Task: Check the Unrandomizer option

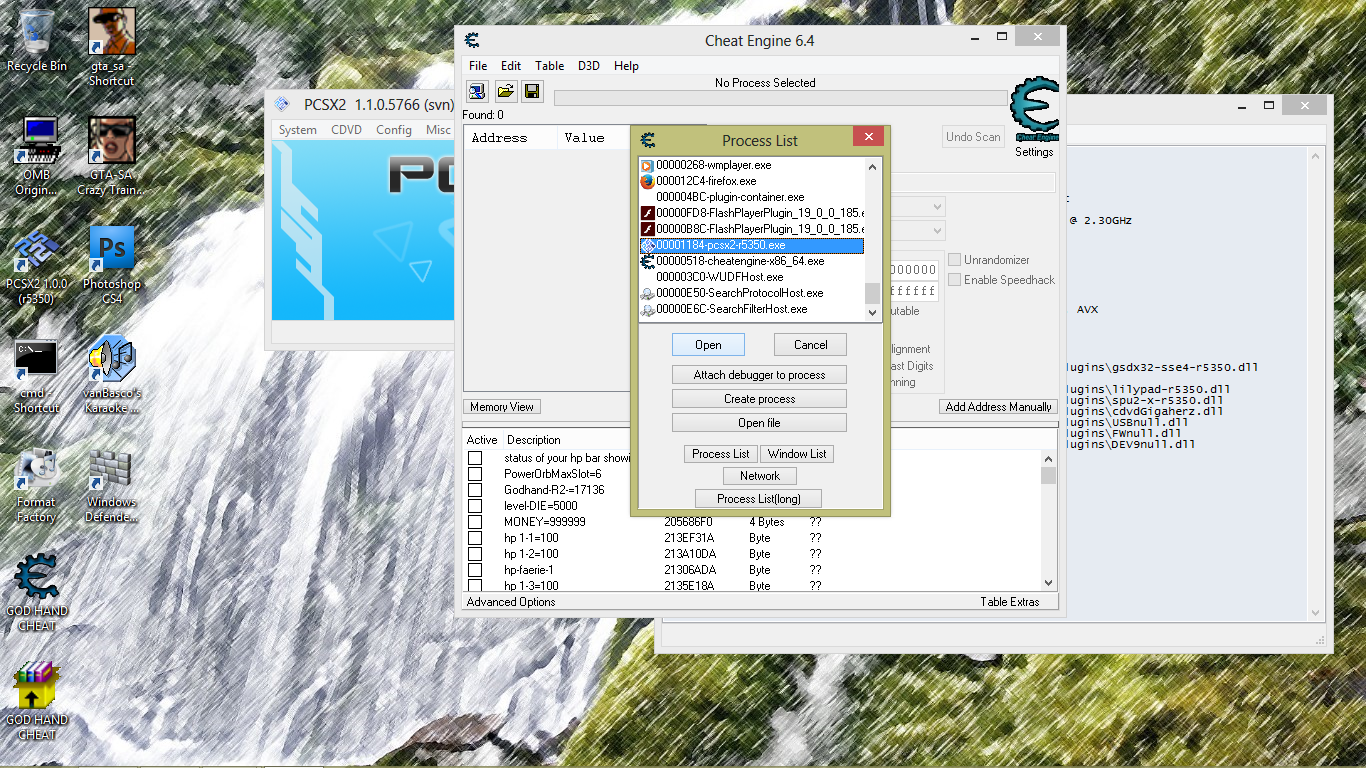Action: 954,260
